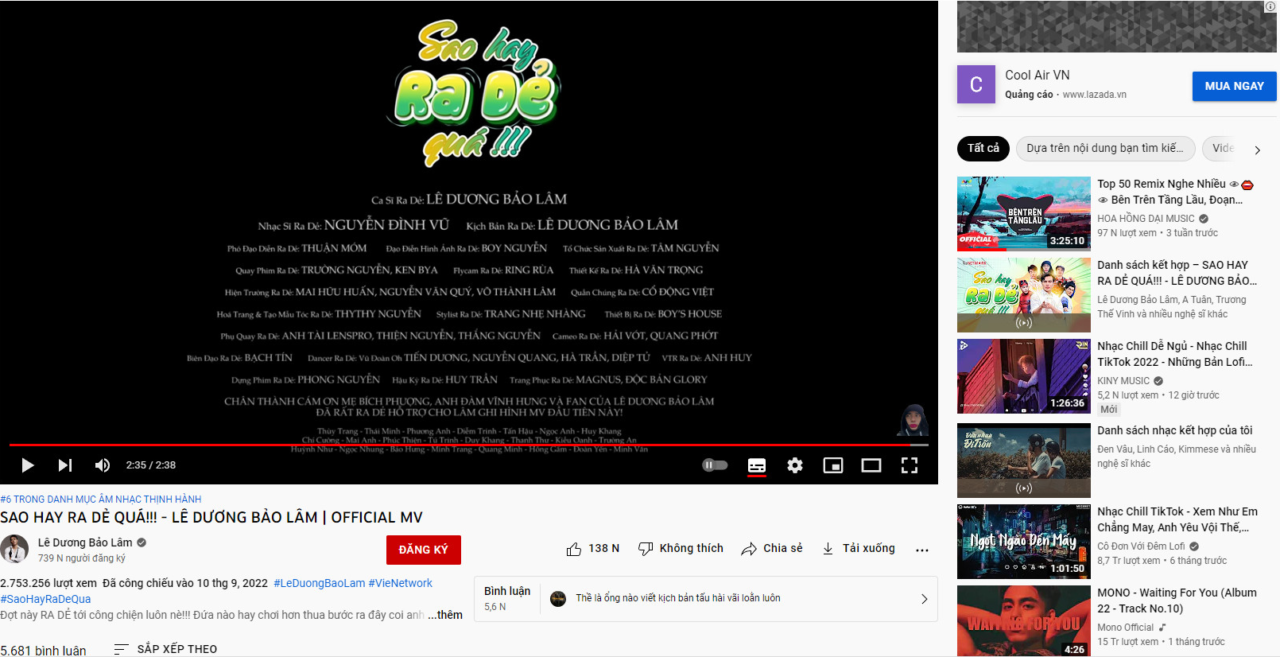Click the Cool Air VN ad title

tap(1037, 75)
